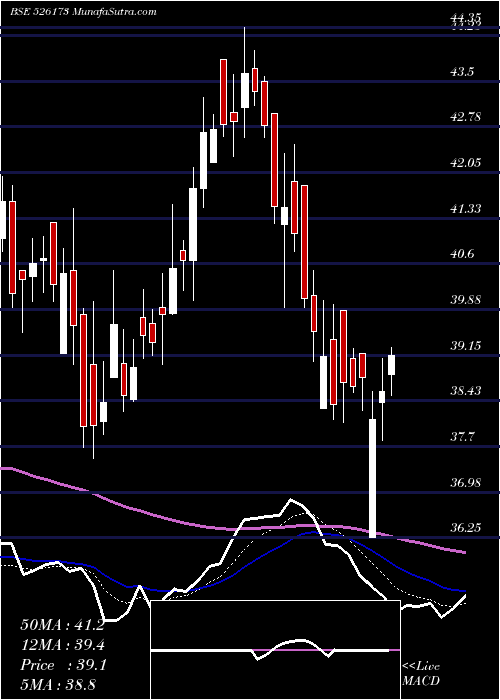The image size is (500, 700).
Task: Click the MACD inset chart box
Action: (275, 650)
